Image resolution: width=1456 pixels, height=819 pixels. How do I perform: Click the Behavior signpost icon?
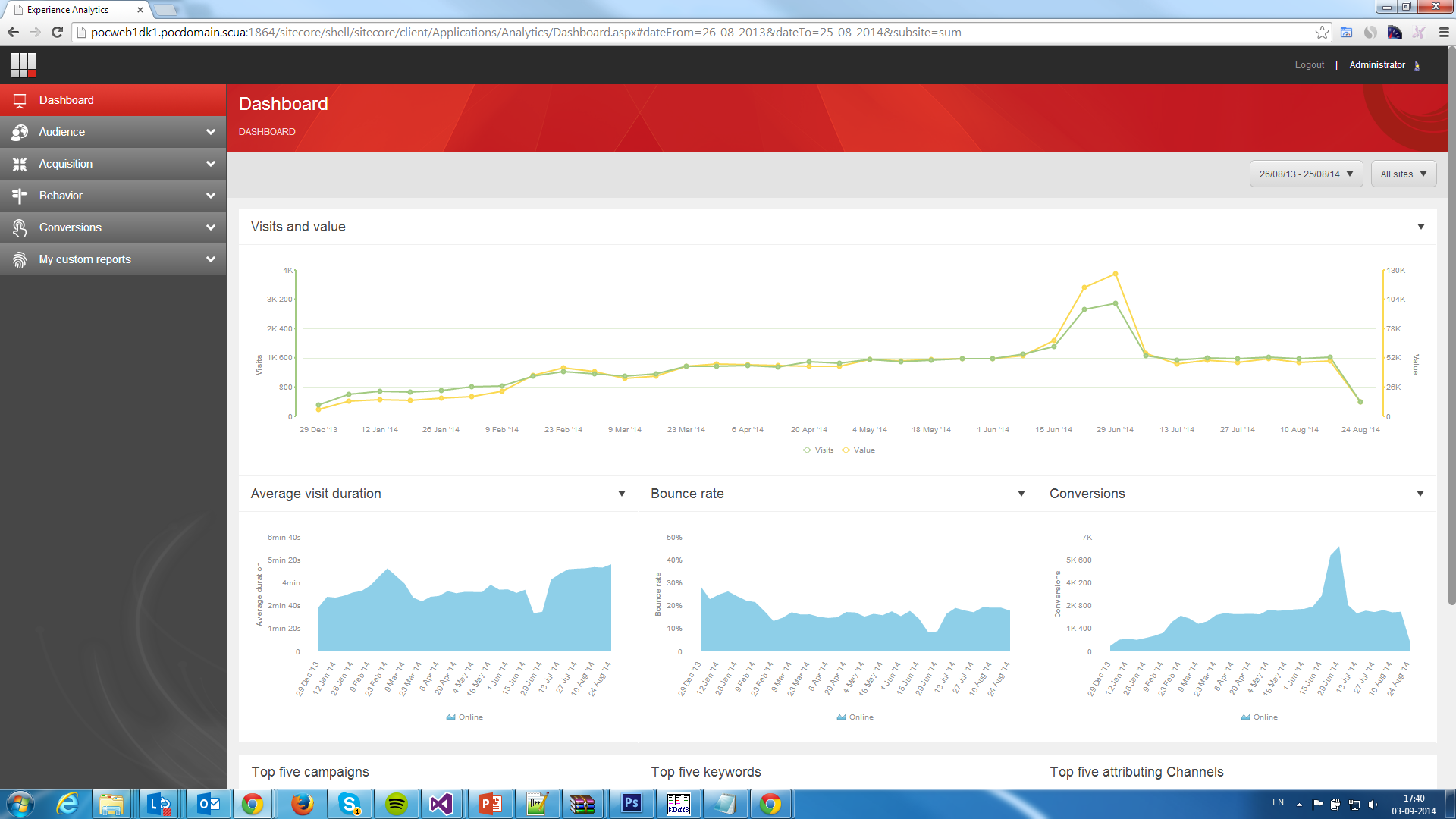coord(20,196)
